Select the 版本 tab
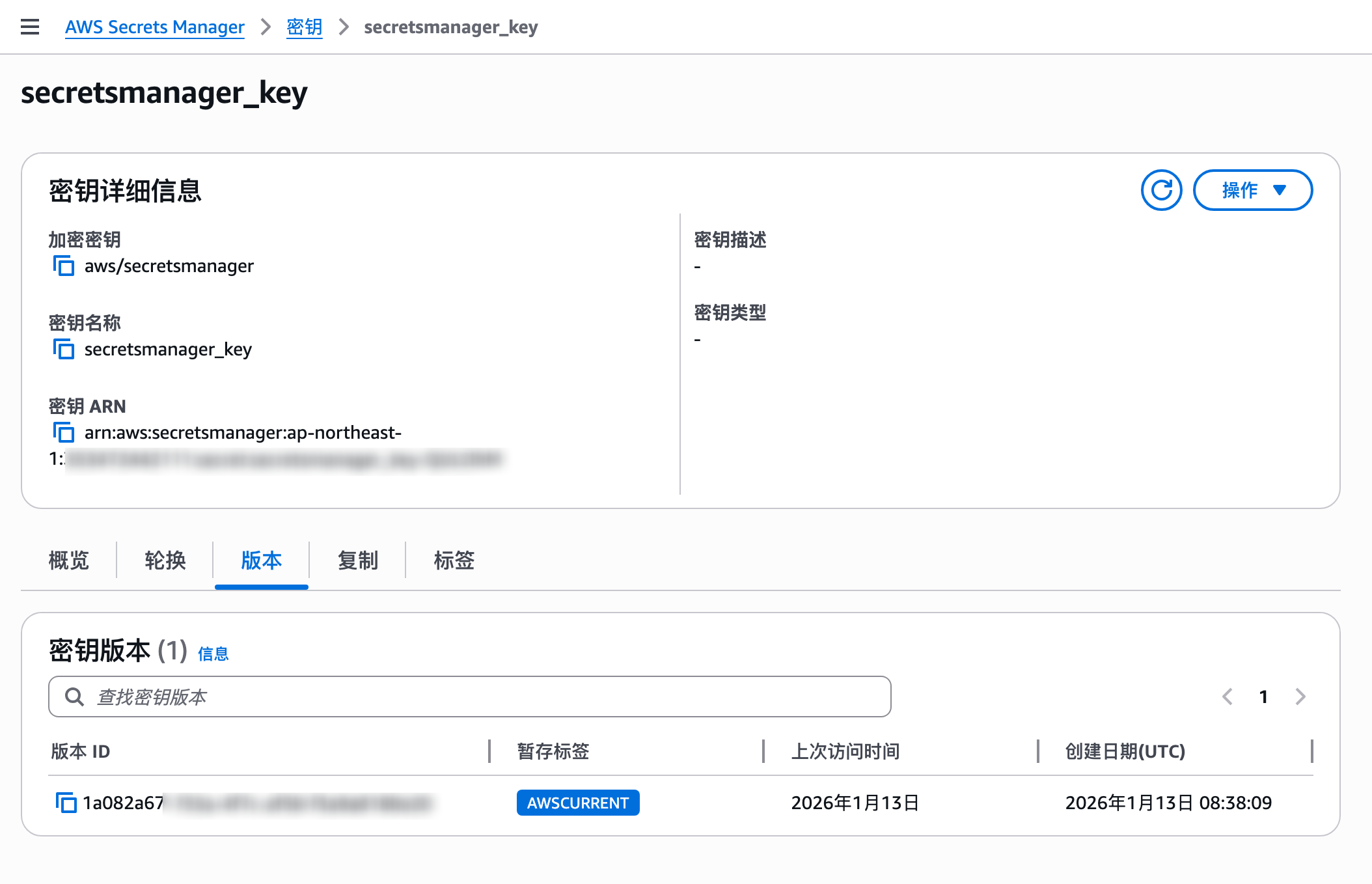Screen dimensions: 1372x884 click(260, 560)
